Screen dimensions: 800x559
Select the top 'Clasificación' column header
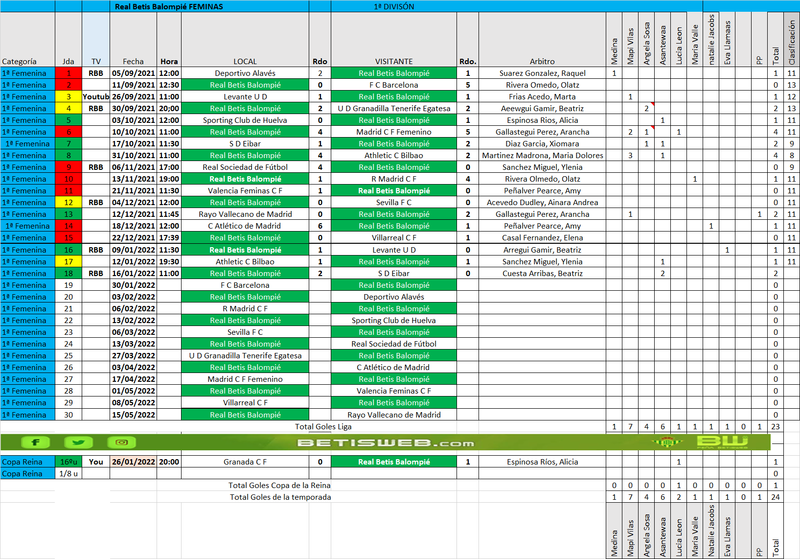click(791, 40)
